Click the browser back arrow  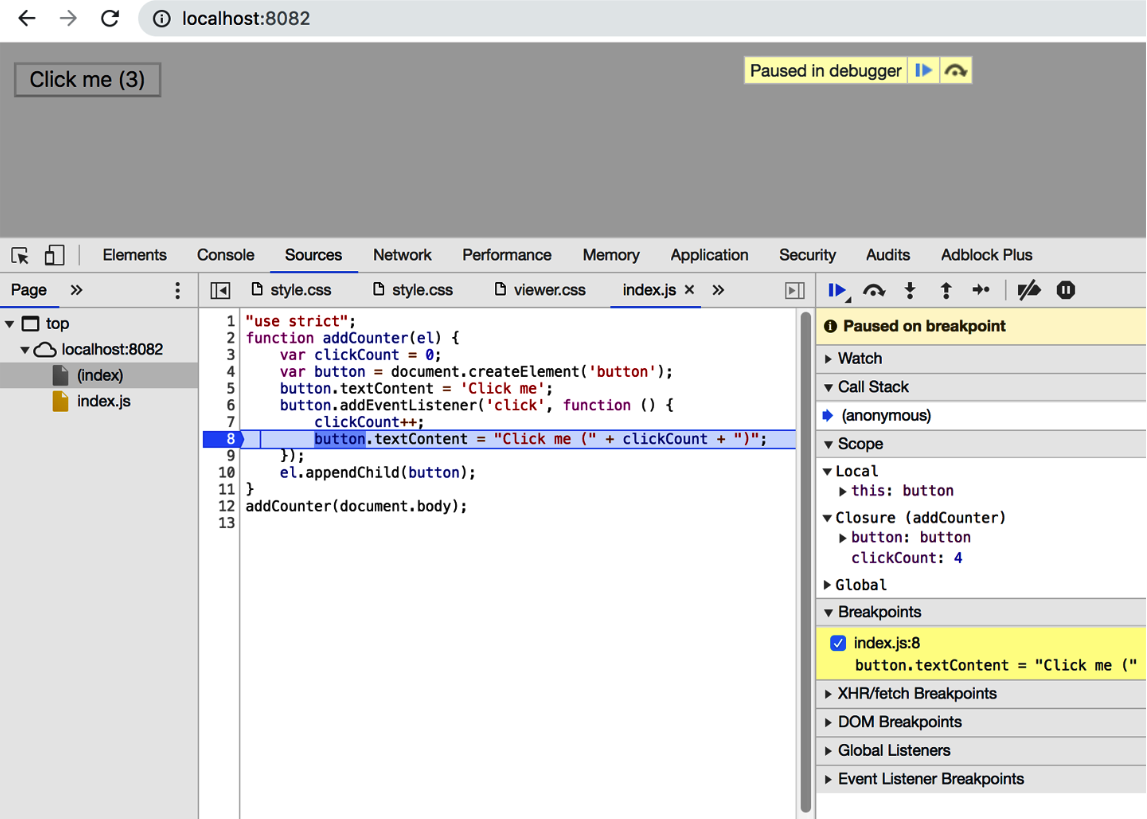point(26,18)
